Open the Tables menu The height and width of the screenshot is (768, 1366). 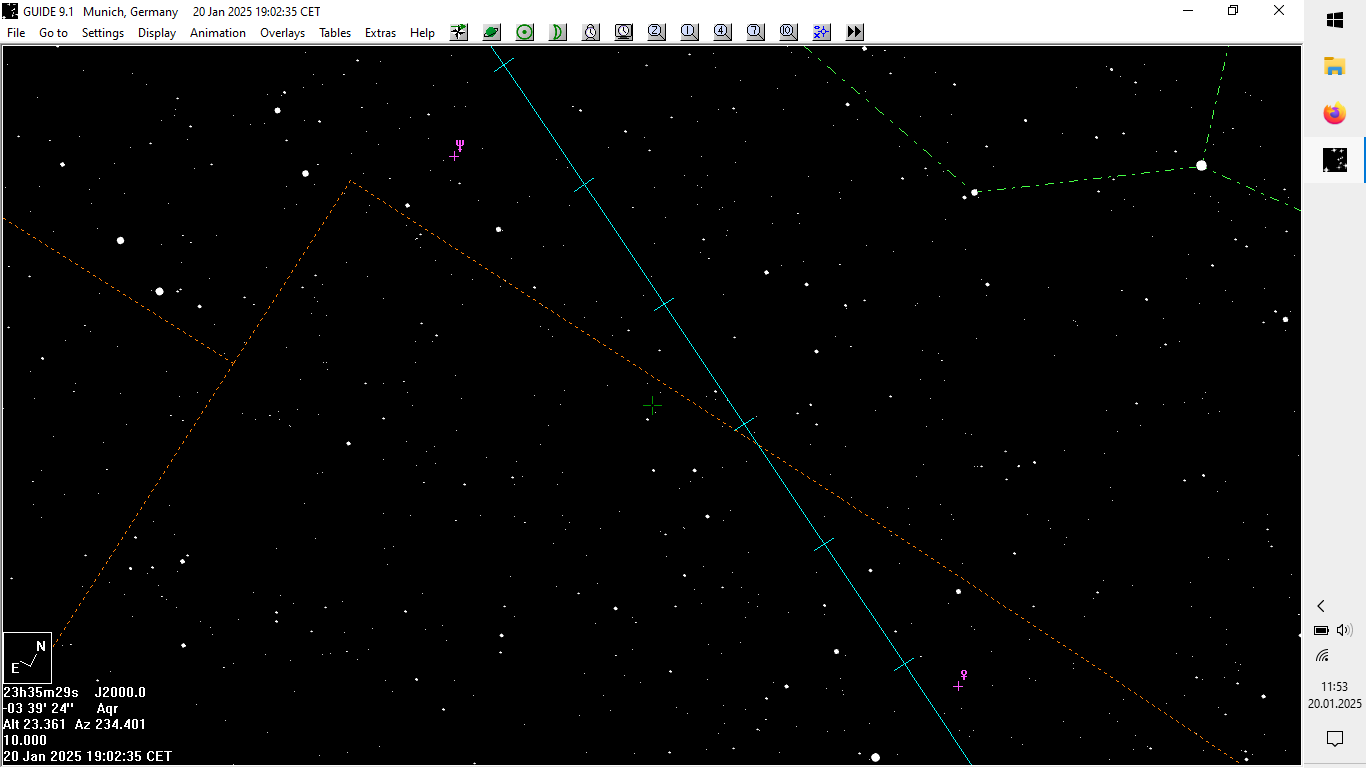pyautogui.click(x=335, y=33)
